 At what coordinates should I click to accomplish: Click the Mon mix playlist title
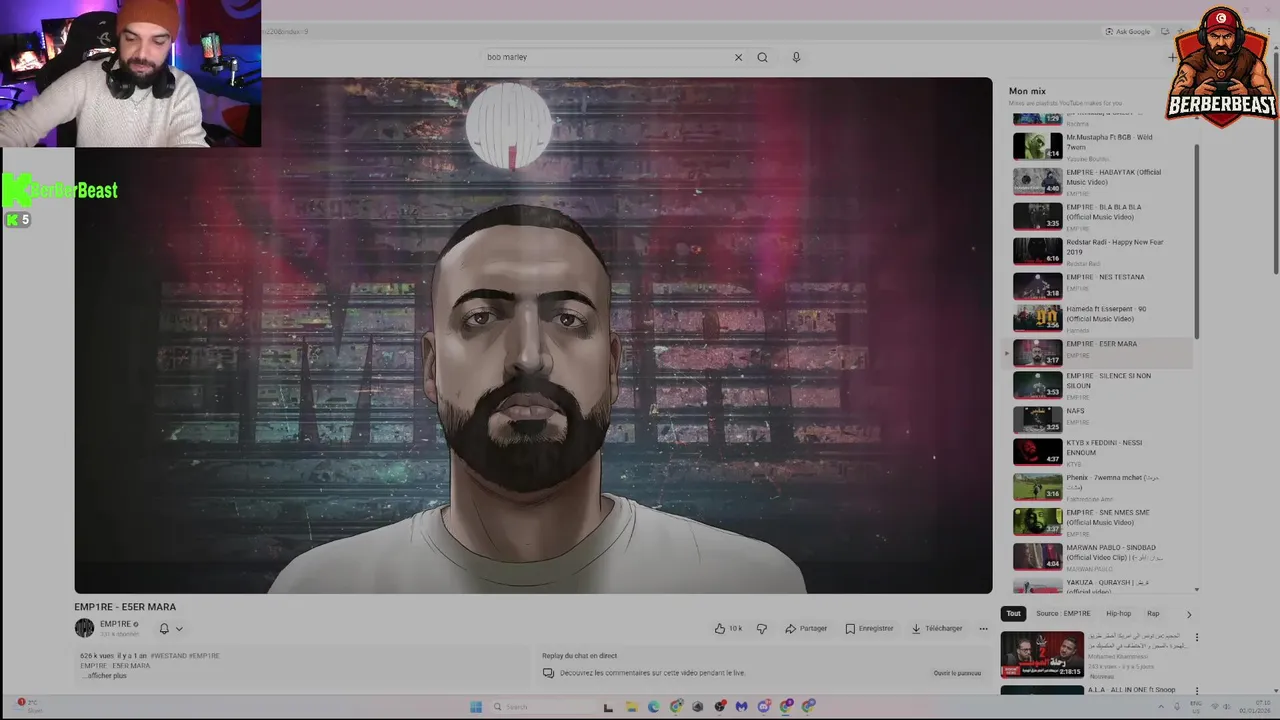[x=1027, y=91]
